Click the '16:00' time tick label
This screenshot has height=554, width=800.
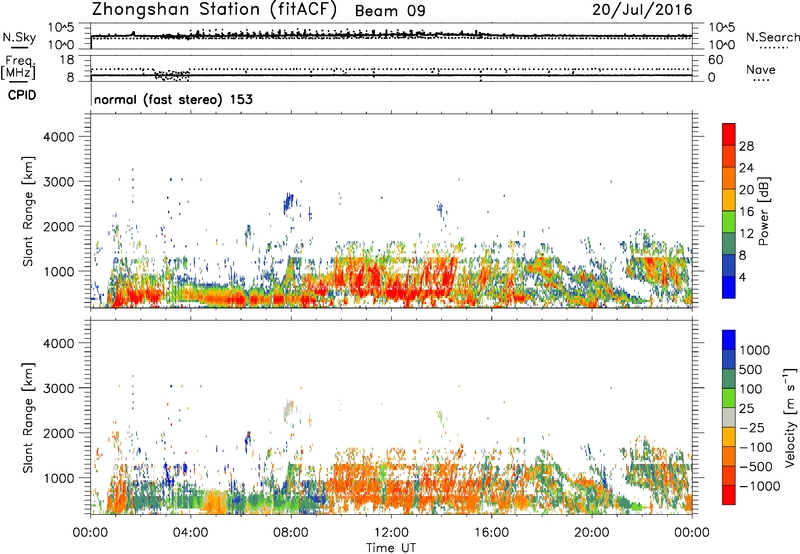click(x=491, y=533)
